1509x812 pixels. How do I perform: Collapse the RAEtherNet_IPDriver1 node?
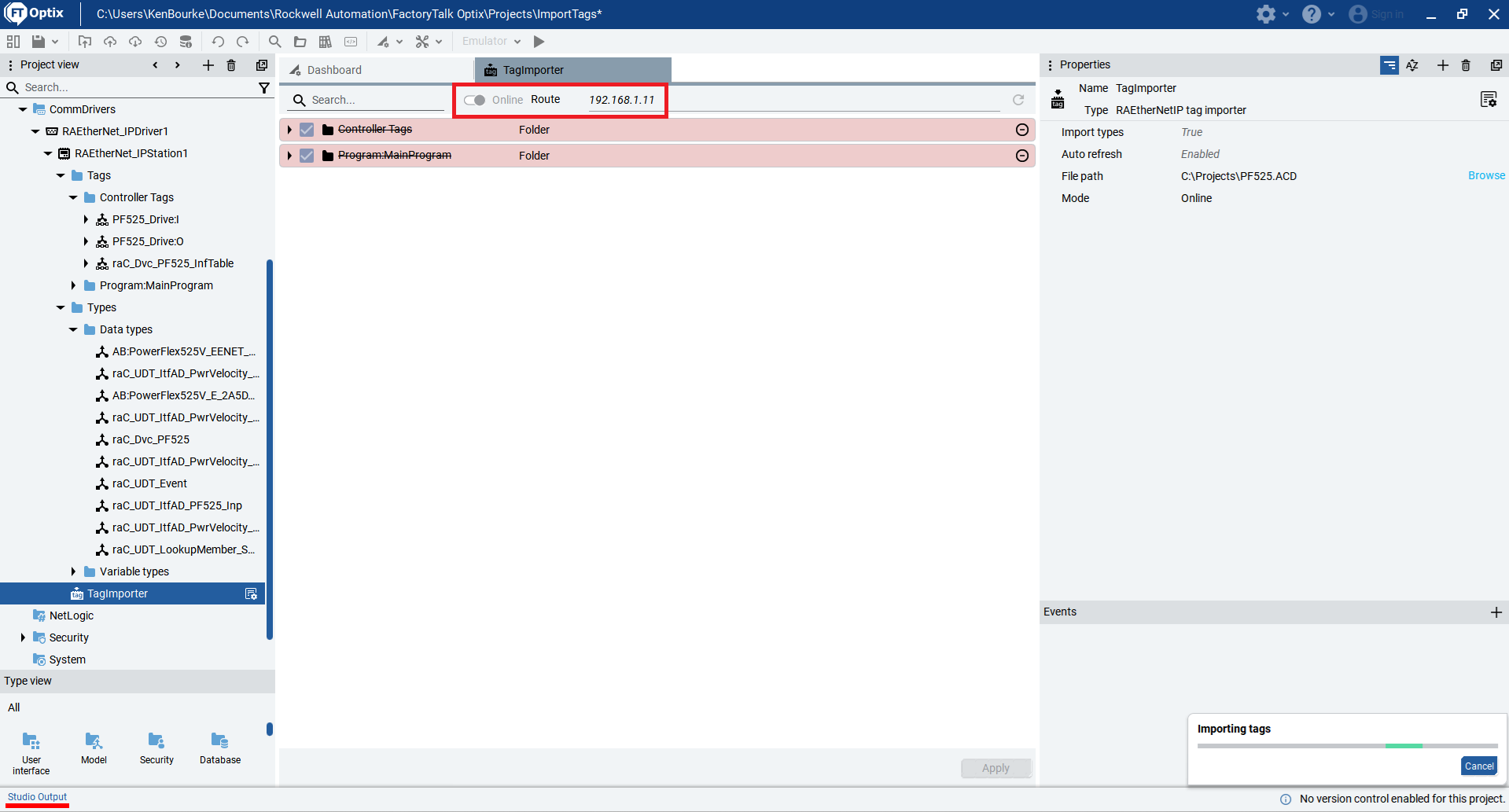point(35,131)
